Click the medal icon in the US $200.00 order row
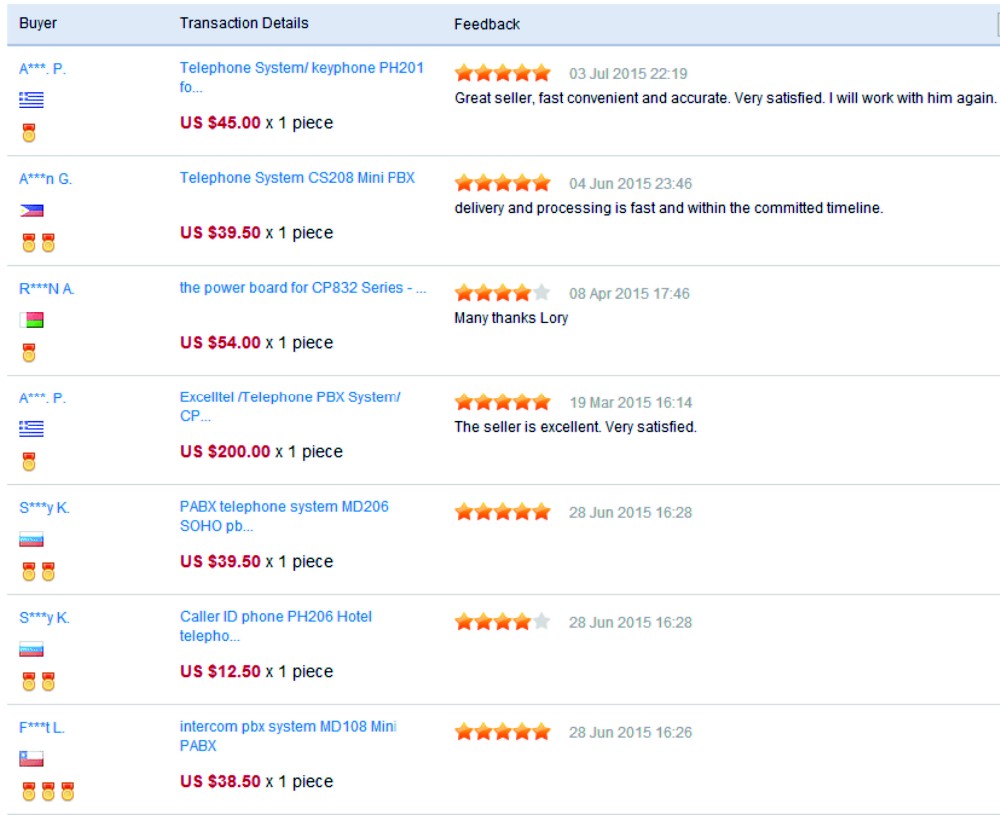1000x815 pixels. point(29,462)
